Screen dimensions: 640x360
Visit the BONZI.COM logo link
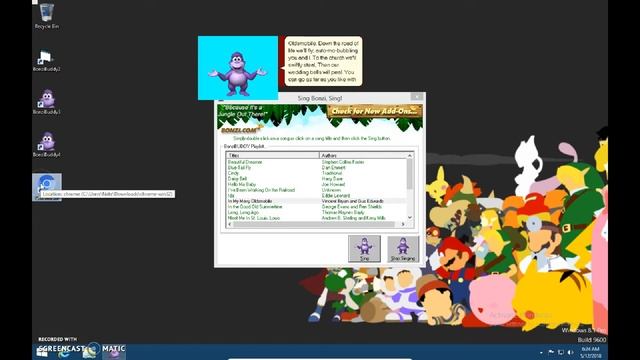(240, 130)
